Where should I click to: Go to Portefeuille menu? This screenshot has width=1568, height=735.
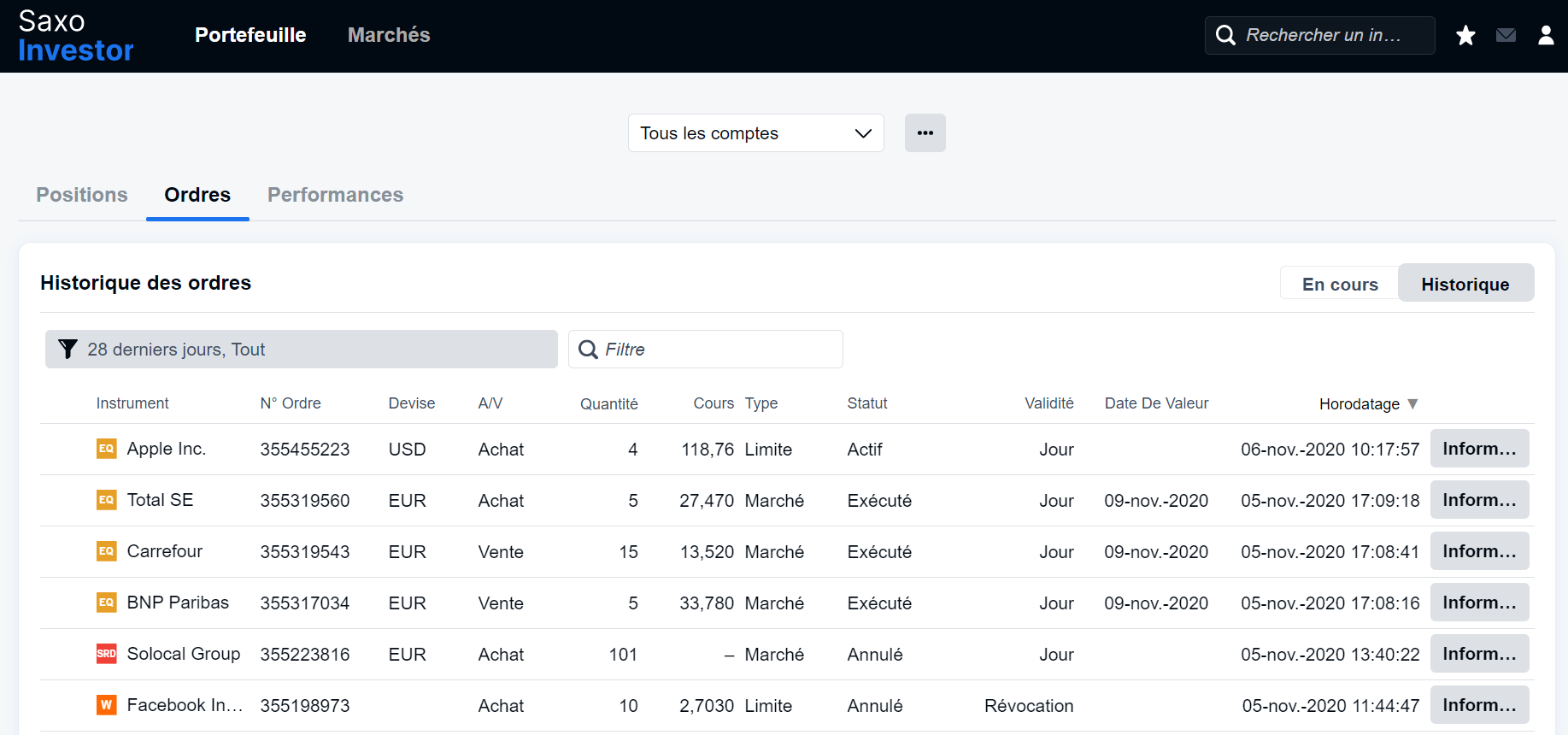pos(250,35)
